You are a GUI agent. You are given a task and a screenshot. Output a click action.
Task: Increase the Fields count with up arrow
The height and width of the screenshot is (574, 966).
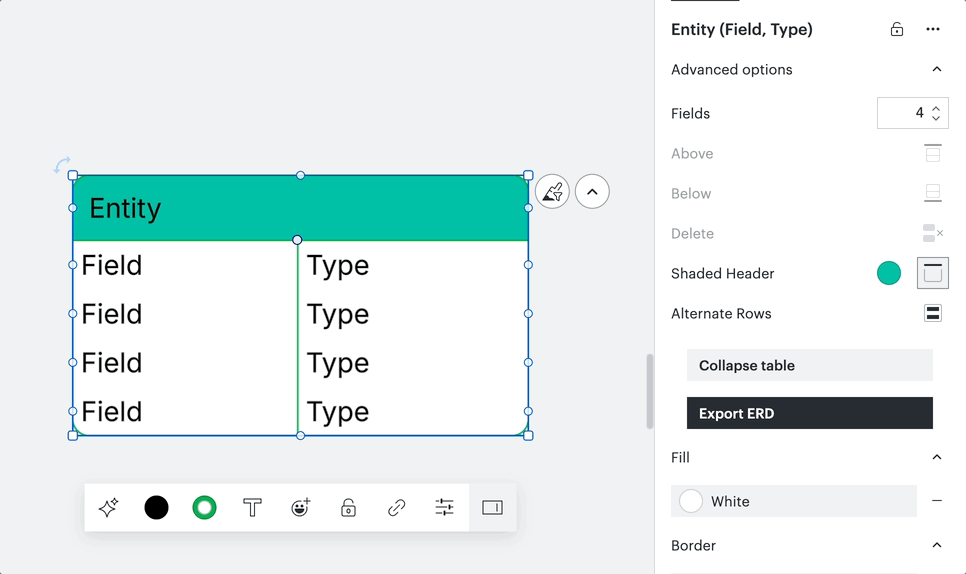[936, 108]
